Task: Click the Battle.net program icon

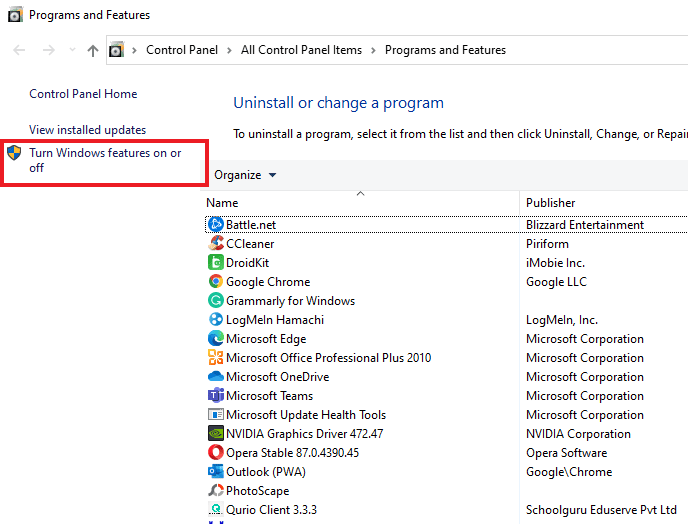Action: [x=216, y=225]
